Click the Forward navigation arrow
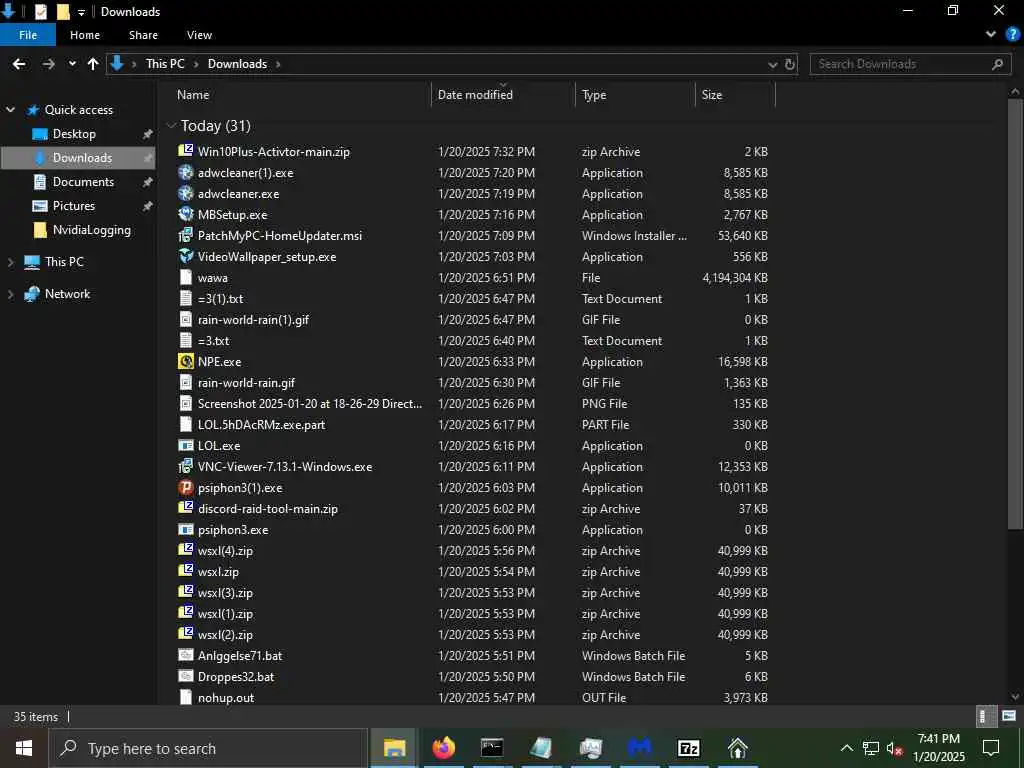Viewport: 1024px width, 768px height. pyautogui.click(x=48, y=64)
